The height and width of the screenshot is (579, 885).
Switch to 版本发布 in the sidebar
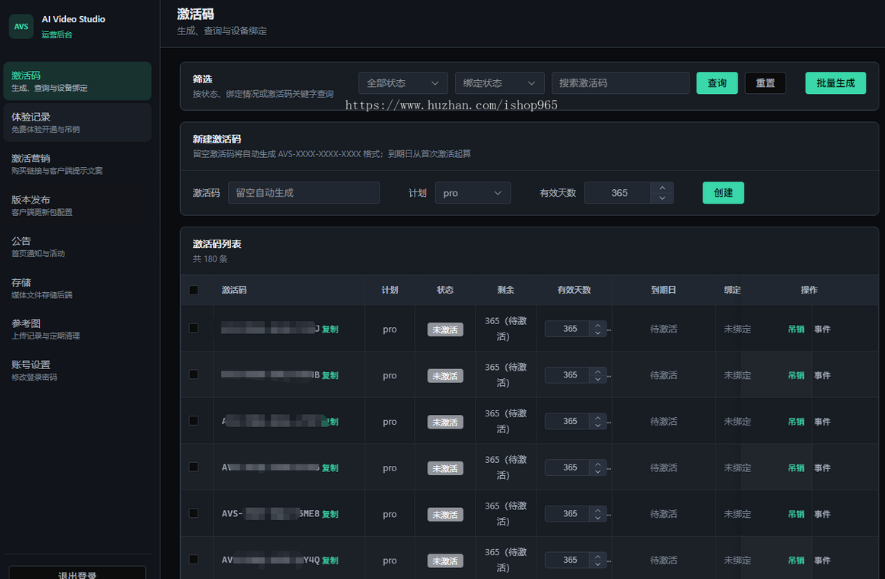click(x=77, y=205)
